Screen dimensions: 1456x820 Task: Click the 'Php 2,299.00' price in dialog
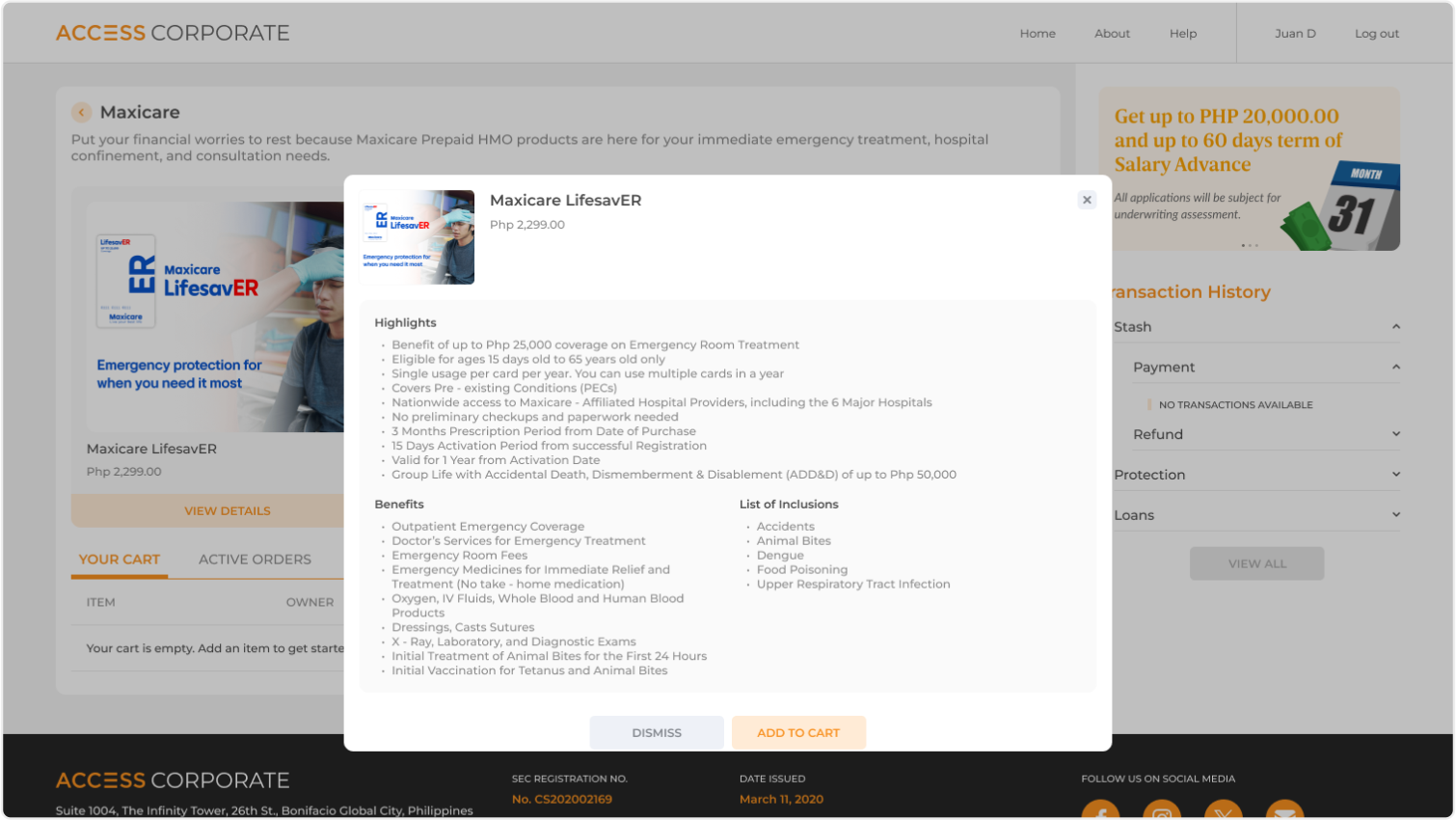[x=527, y=225]
